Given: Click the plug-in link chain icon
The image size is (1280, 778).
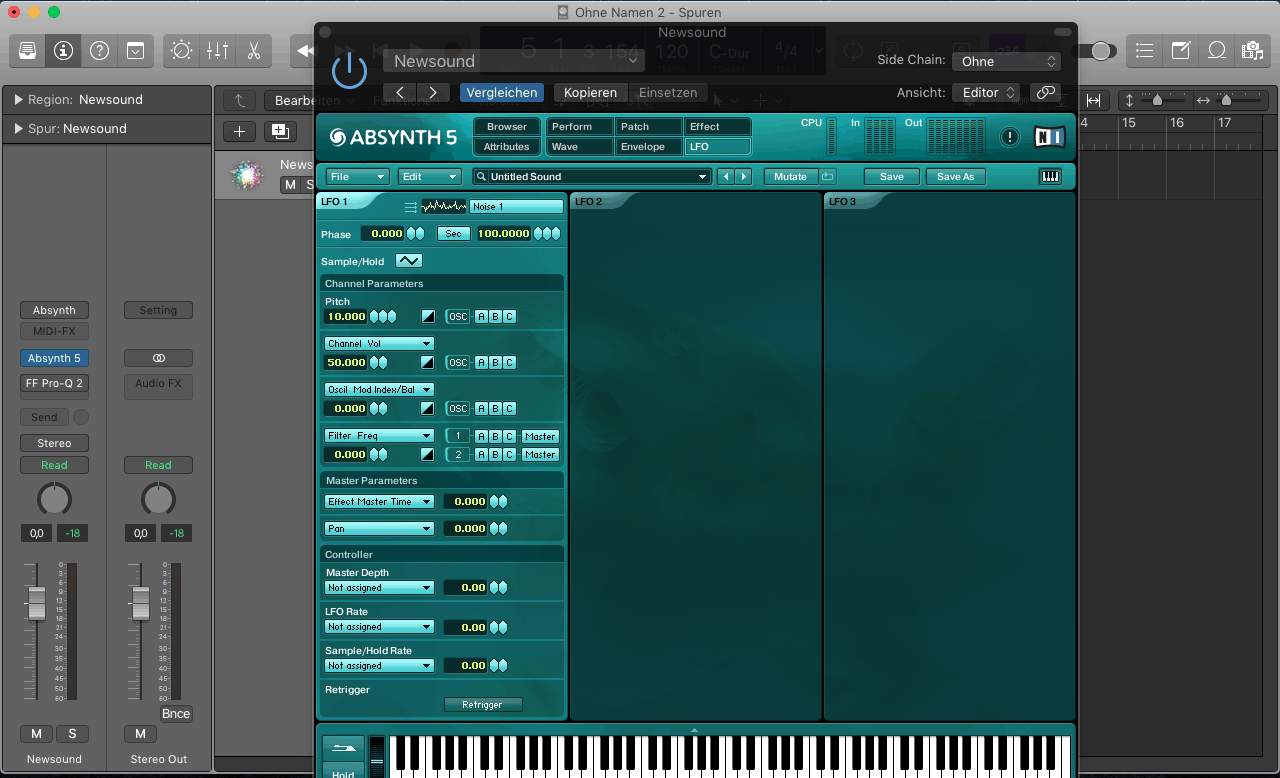Looking at the screenshot, I should pos(1045,92).
